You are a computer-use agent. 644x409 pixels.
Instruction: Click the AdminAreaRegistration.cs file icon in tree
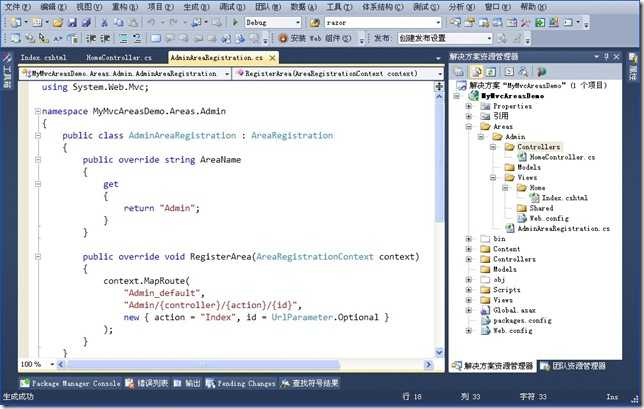pyautogui.click(x=510, y=228)
